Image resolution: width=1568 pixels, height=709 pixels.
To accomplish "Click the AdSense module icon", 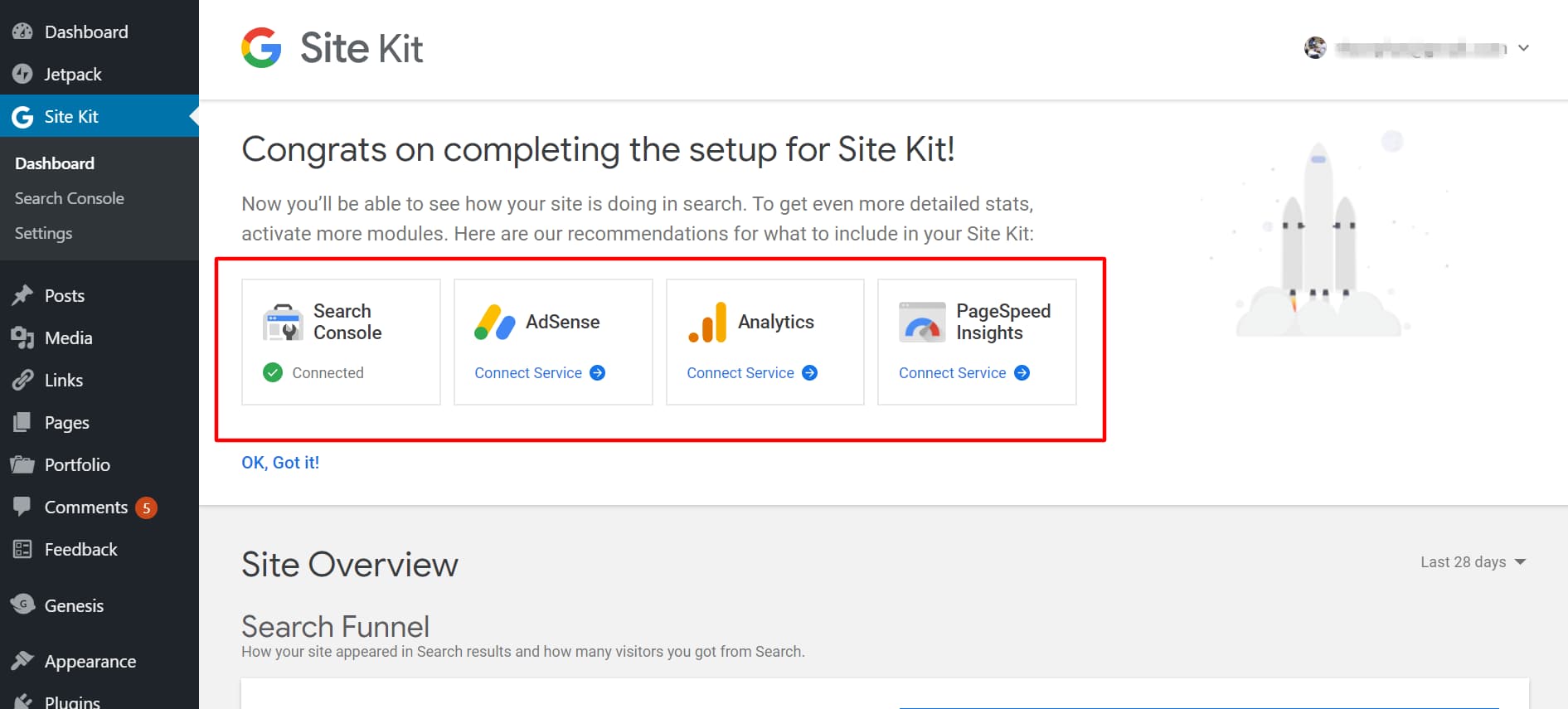I will (x=495, y=322).
